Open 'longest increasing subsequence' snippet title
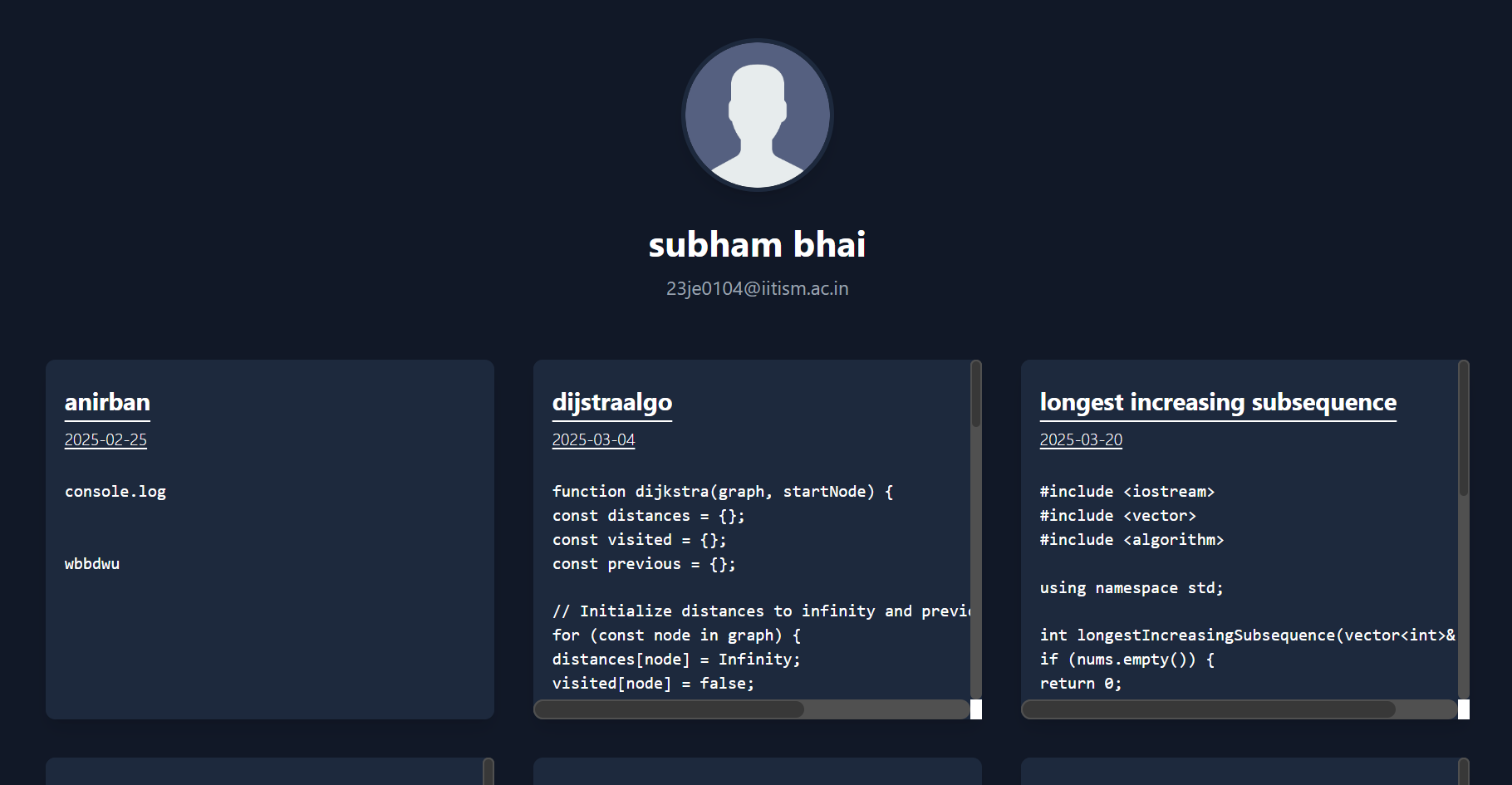Image resolution: width=1512 pixels, height=785 pixels. (x=1217, y=402)
